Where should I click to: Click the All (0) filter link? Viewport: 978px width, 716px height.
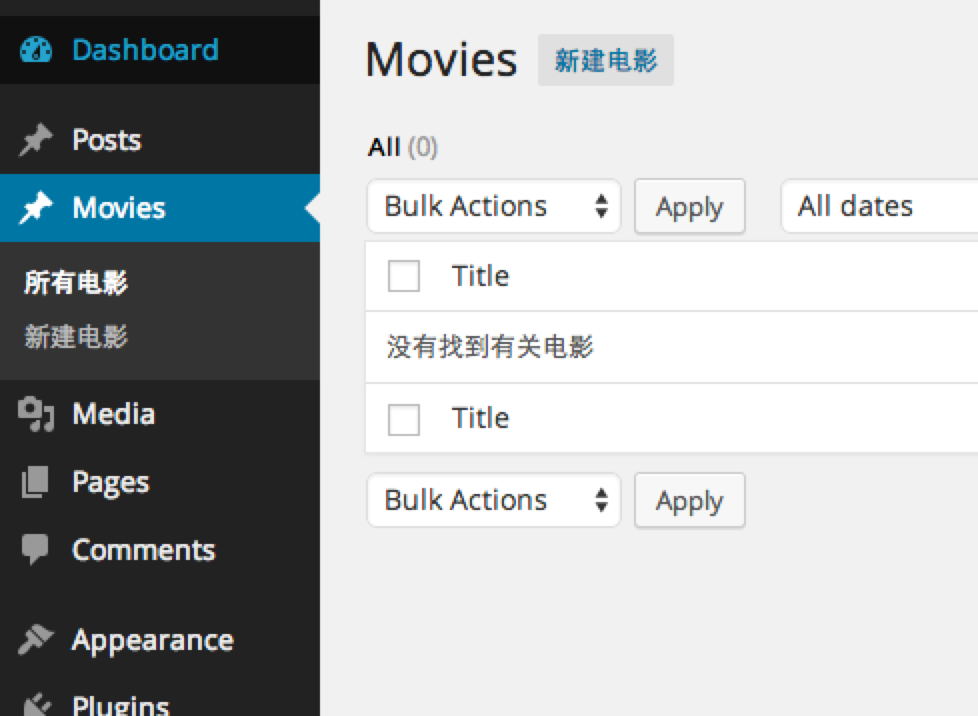(384, 148)
